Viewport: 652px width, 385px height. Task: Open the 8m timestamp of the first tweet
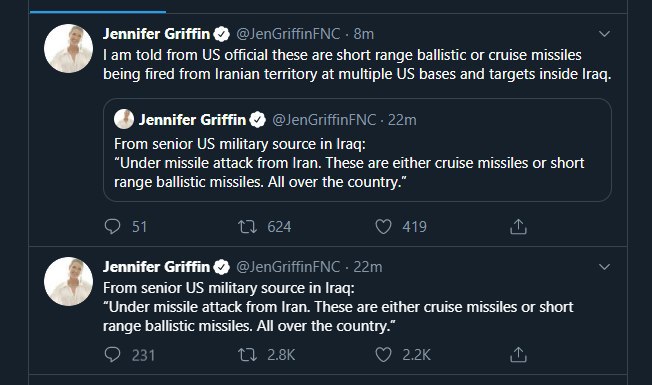click(363, 34)
